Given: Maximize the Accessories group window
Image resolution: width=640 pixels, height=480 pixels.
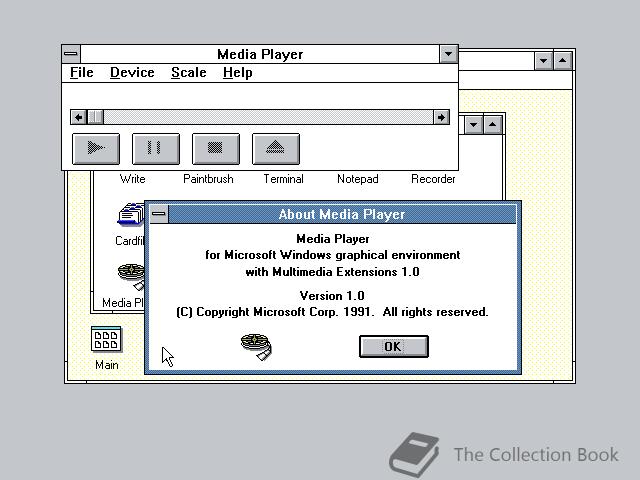Looking at the screenshot, I should coord(493,124).
